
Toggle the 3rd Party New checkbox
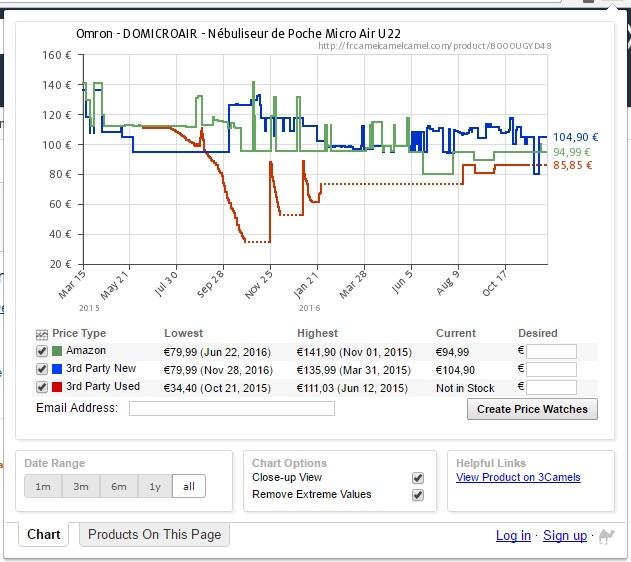pyautogui.click(x=42, y=370)
